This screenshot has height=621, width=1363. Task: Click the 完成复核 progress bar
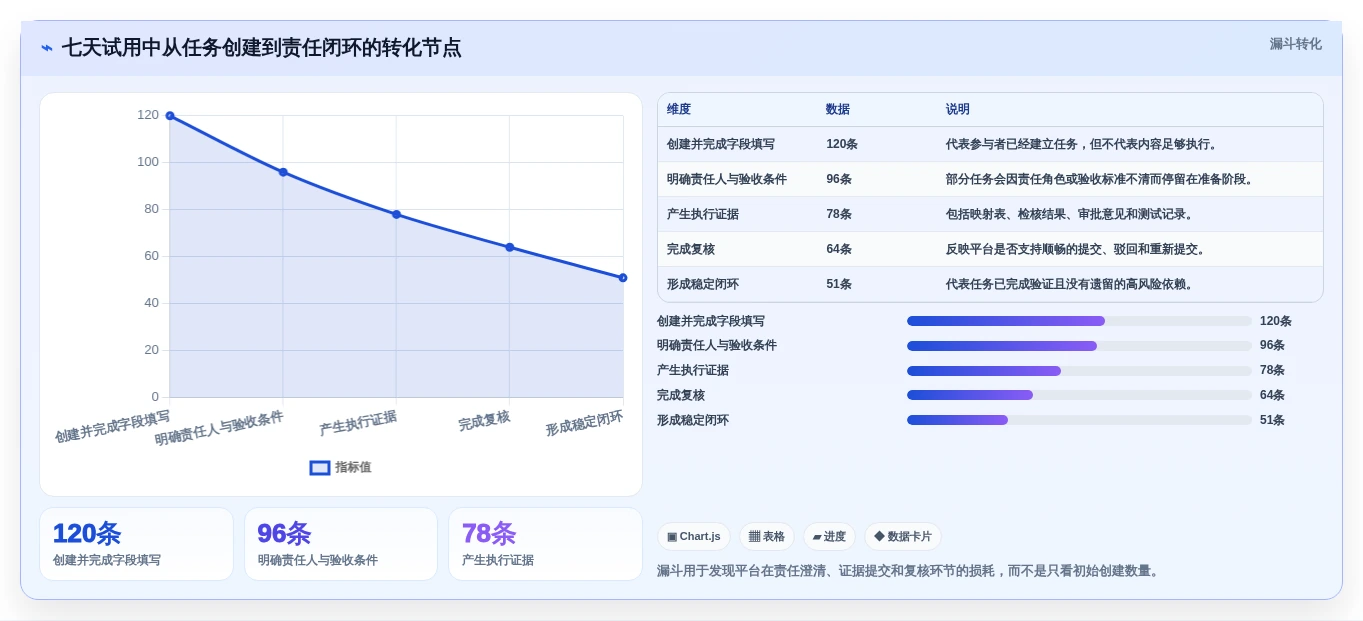click(1079, 395)
